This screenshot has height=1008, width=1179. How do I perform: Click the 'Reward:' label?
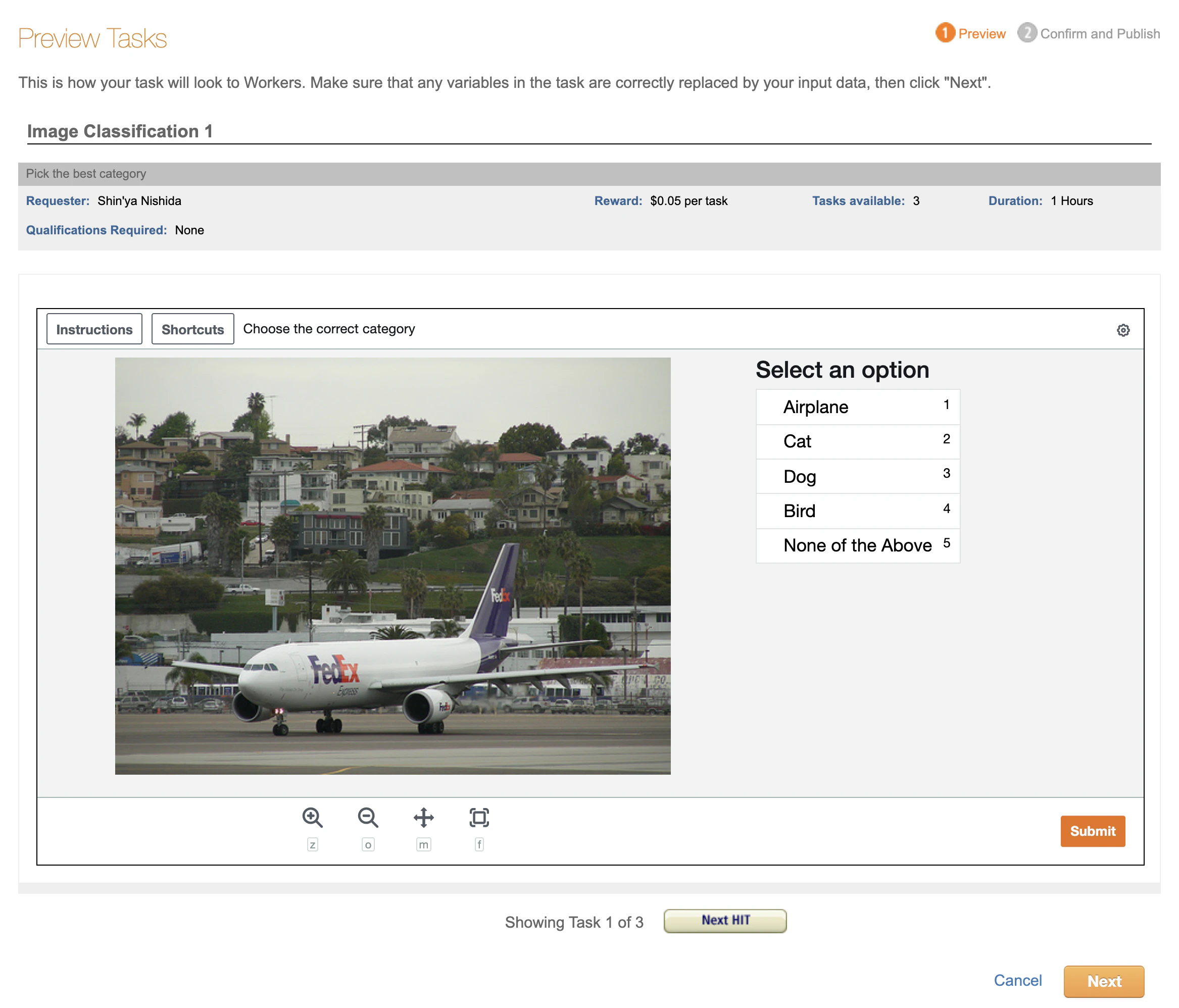[618, 201]
